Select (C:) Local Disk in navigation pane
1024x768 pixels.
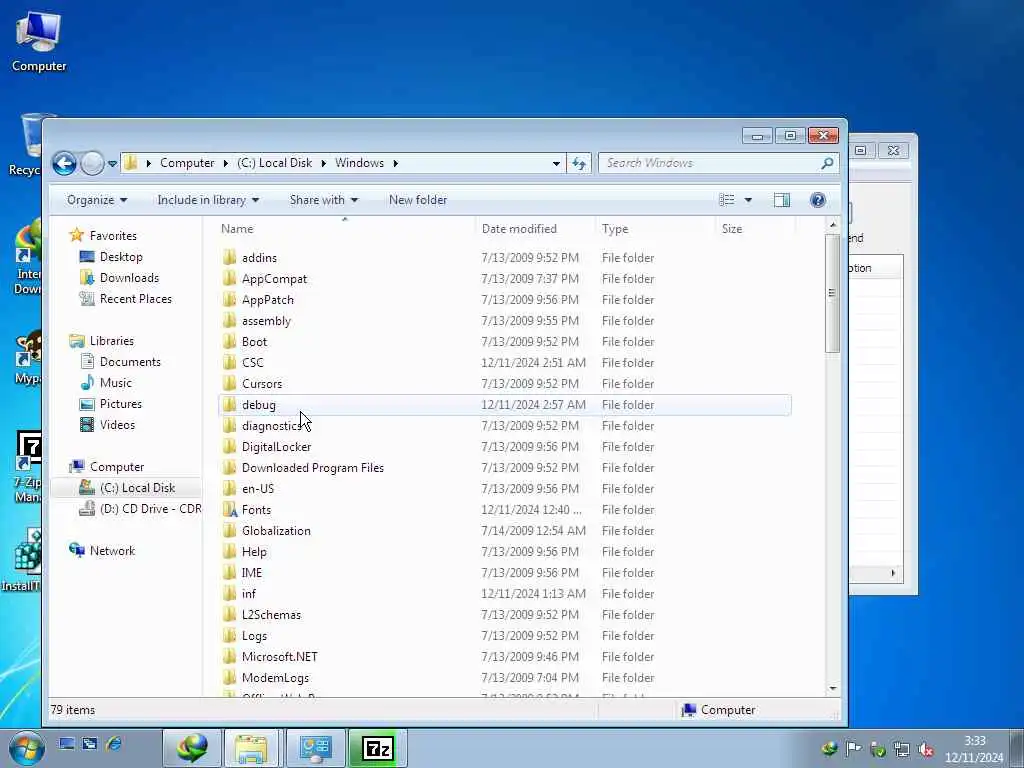137,488
